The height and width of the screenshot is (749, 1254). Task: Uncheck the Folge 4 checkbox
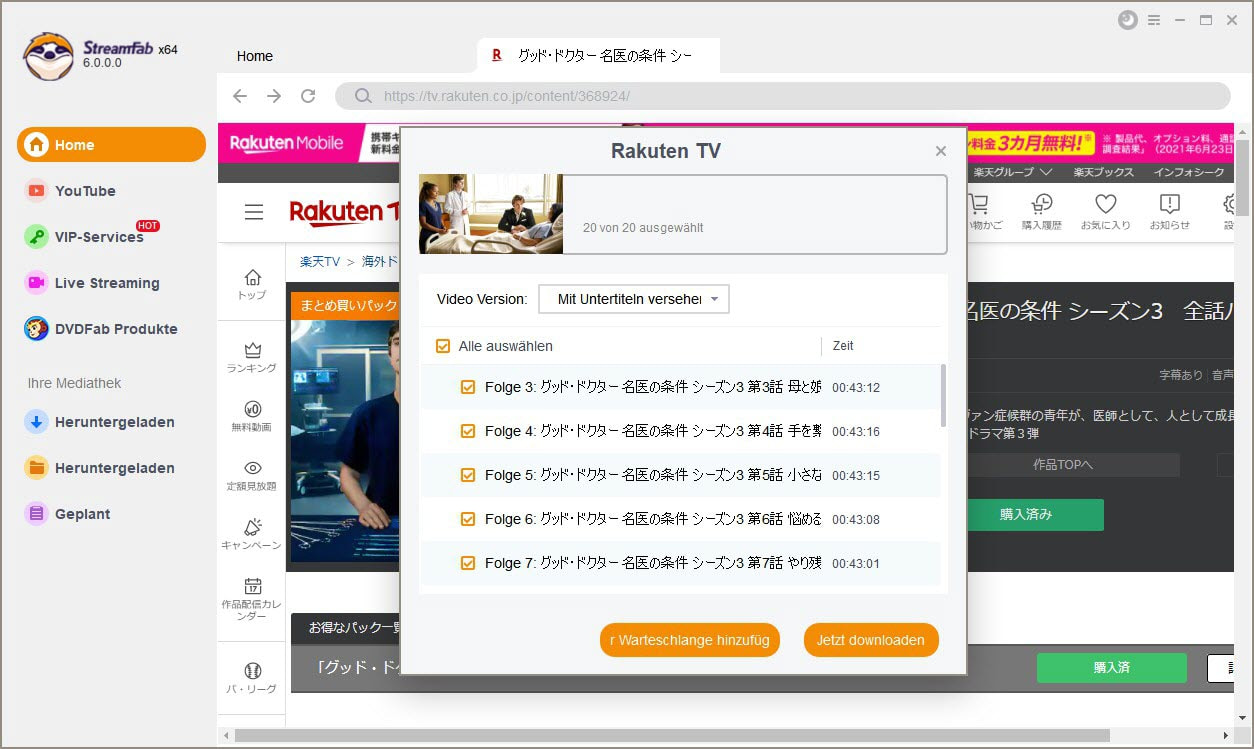pos(467,431)
